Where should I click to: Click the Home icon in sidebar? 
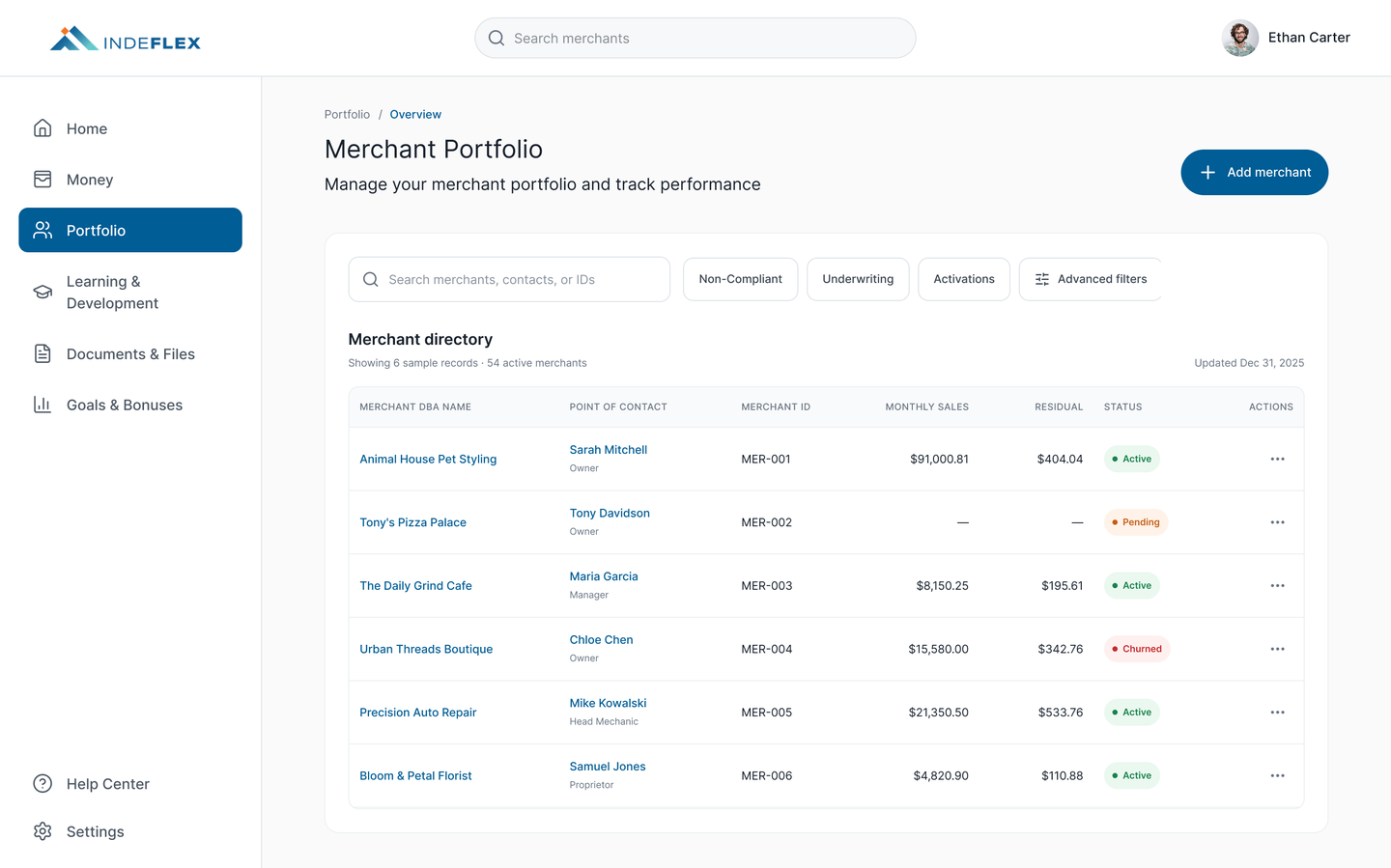click(43, 128)
